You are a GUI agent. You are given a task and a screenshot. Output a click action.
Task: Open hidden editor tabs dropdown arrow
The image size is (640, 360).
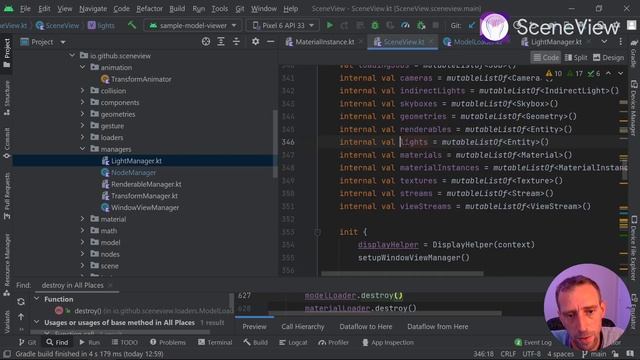point(604,42)
